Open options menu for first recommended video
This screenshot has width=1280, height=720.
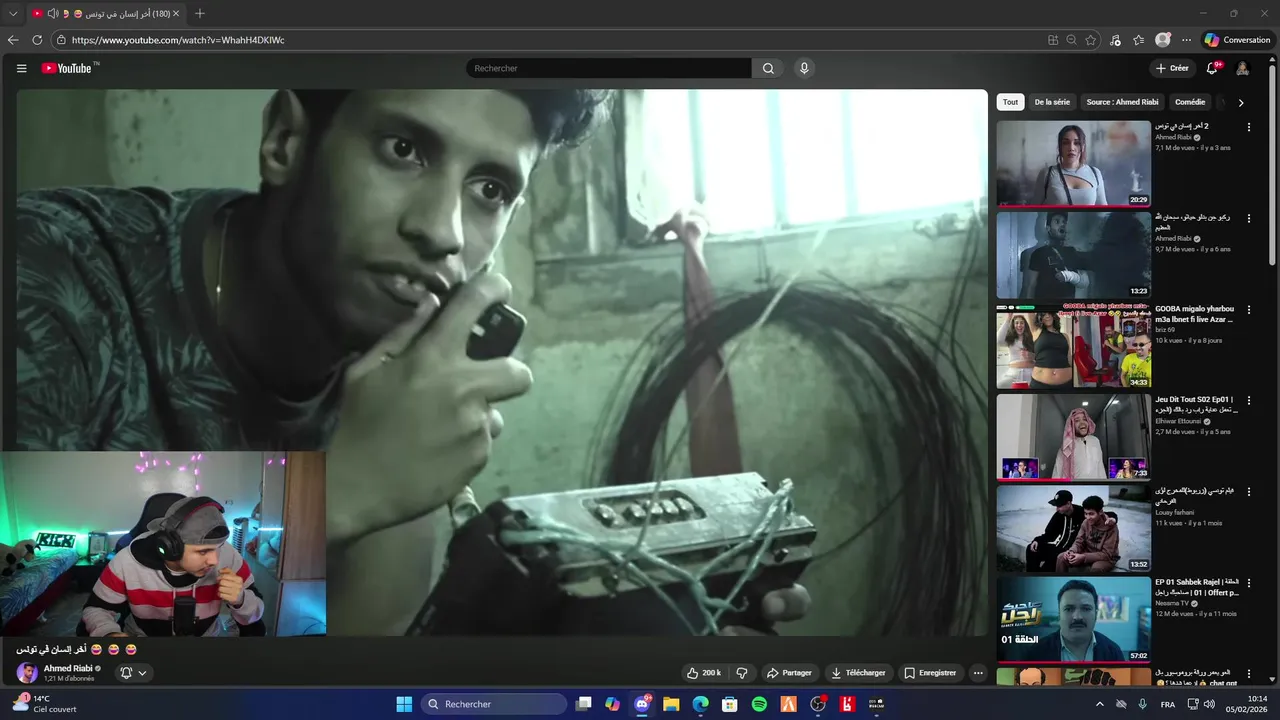pos(1248,127)
